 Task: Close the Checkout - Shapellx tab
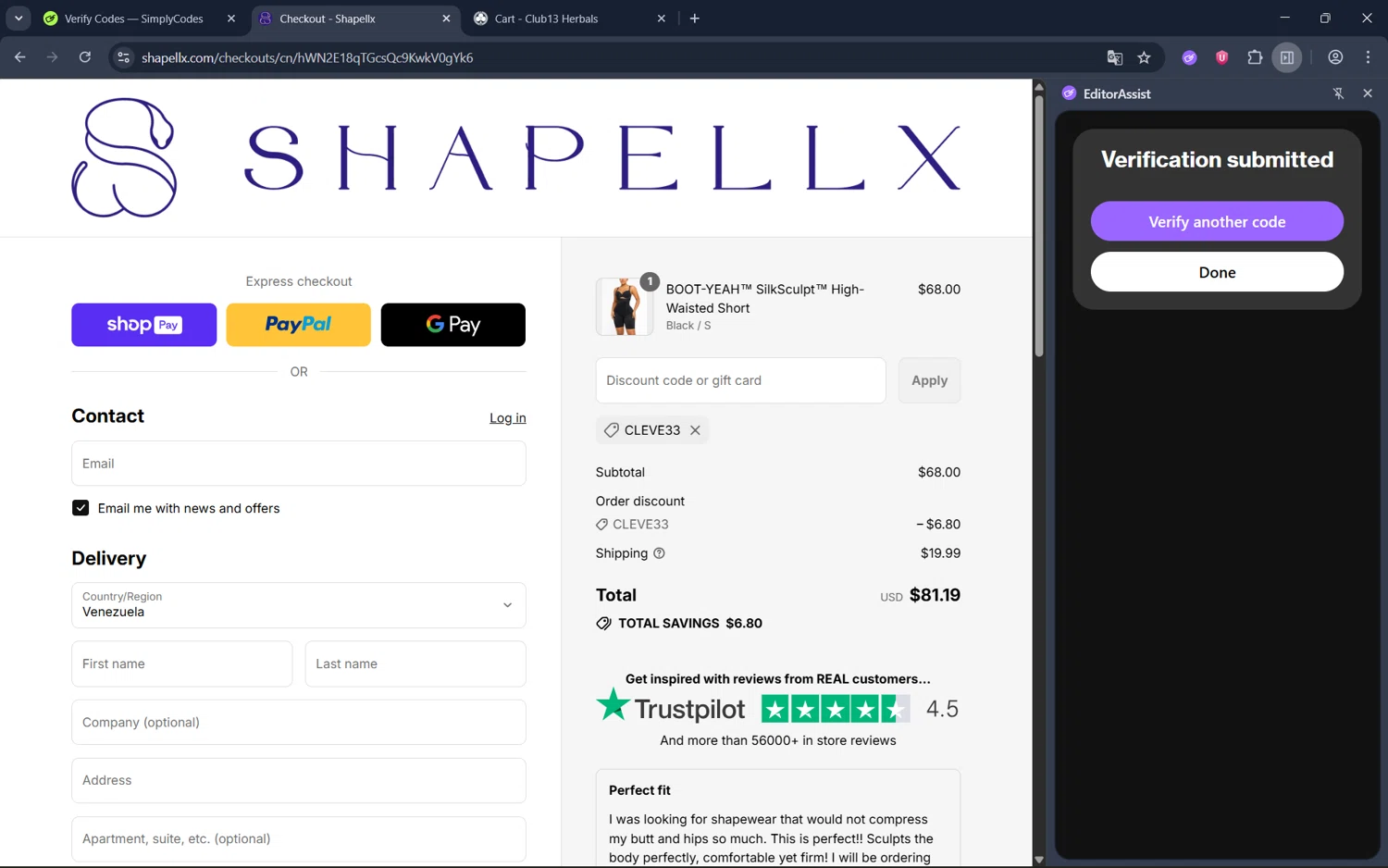(x=446, y=19)
